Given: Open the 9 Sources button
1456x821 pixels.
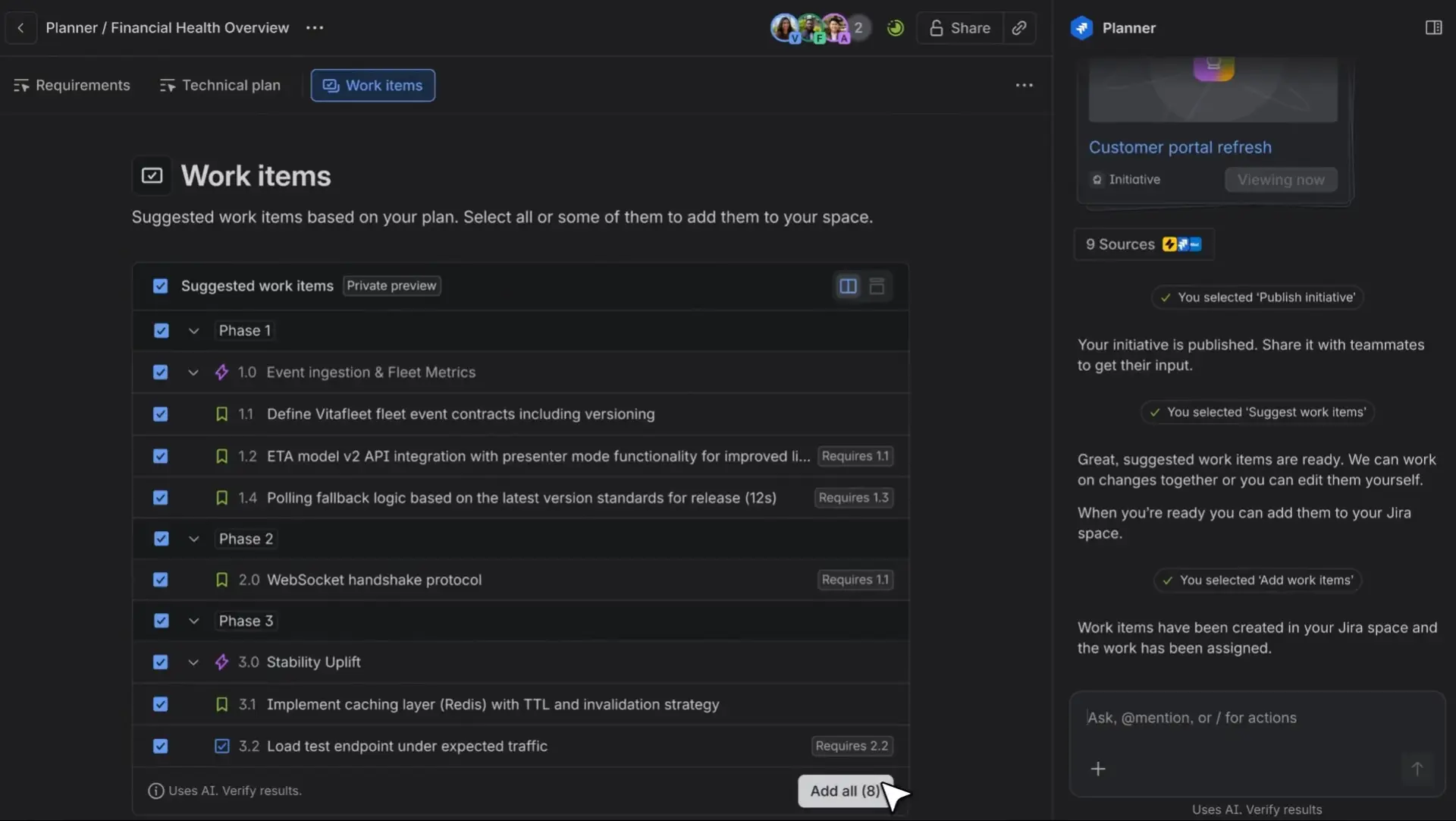Looking at the screenshot, I should (1144, 244).
